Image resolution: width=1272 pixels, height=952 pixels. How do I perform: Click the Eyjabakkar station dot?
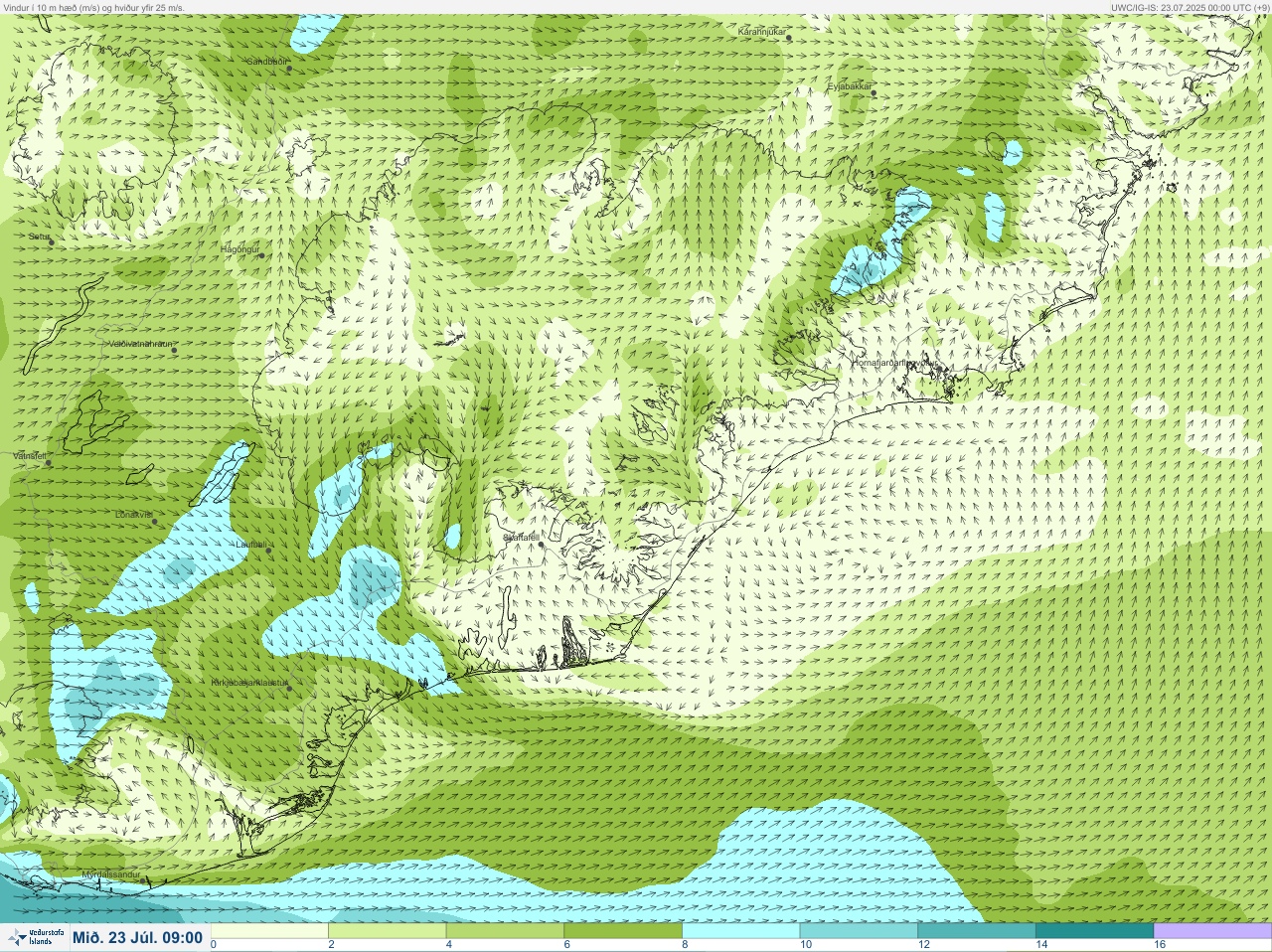874,93
